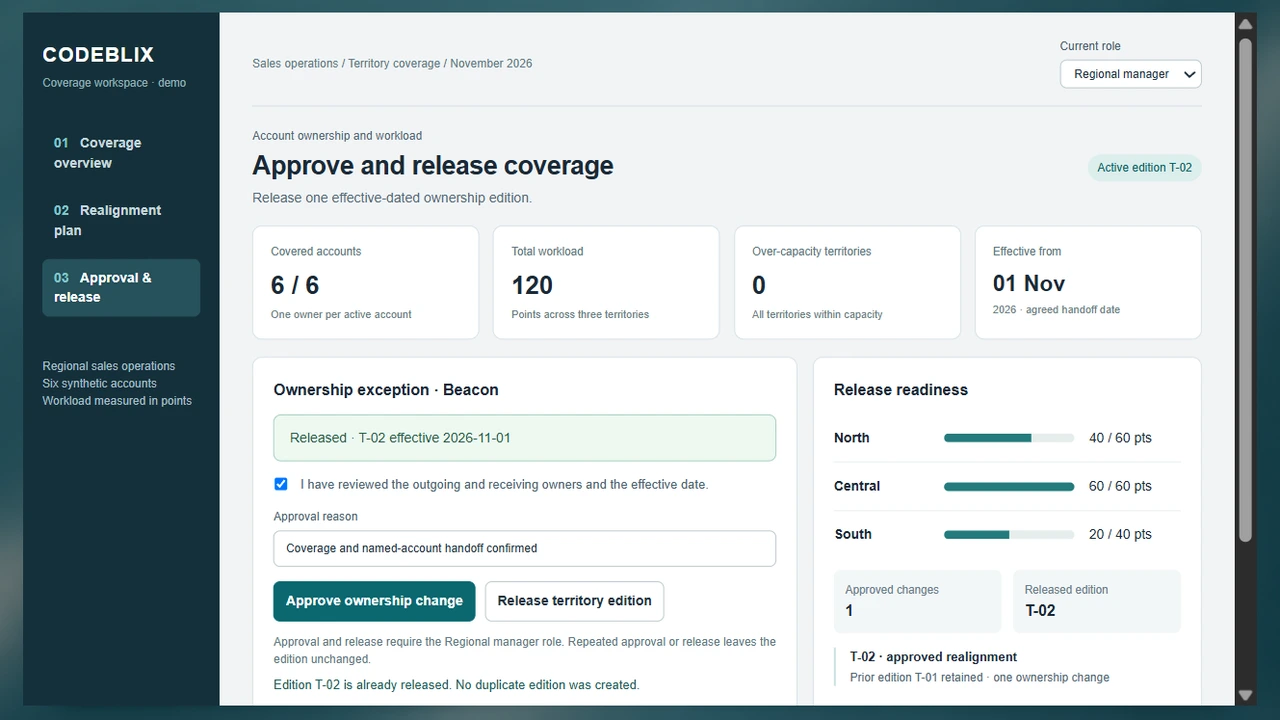Click the CODEBLIX logo text
The image size is (1280, 720).
click(x=98, y=55)
